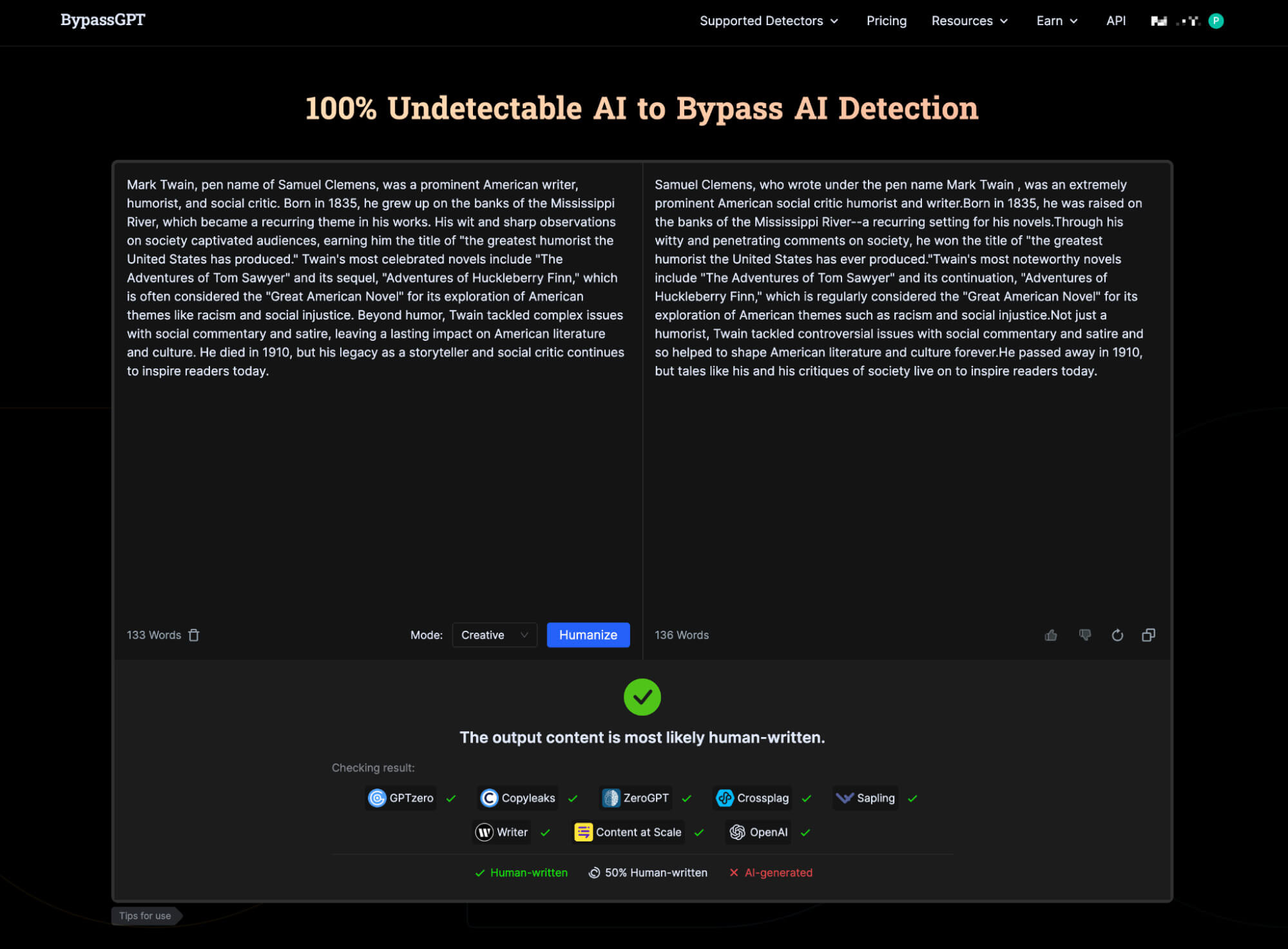This screenshot has width=1288, height=949.
Task: Open the Creative mode dropdown
Action: (494, 635)
